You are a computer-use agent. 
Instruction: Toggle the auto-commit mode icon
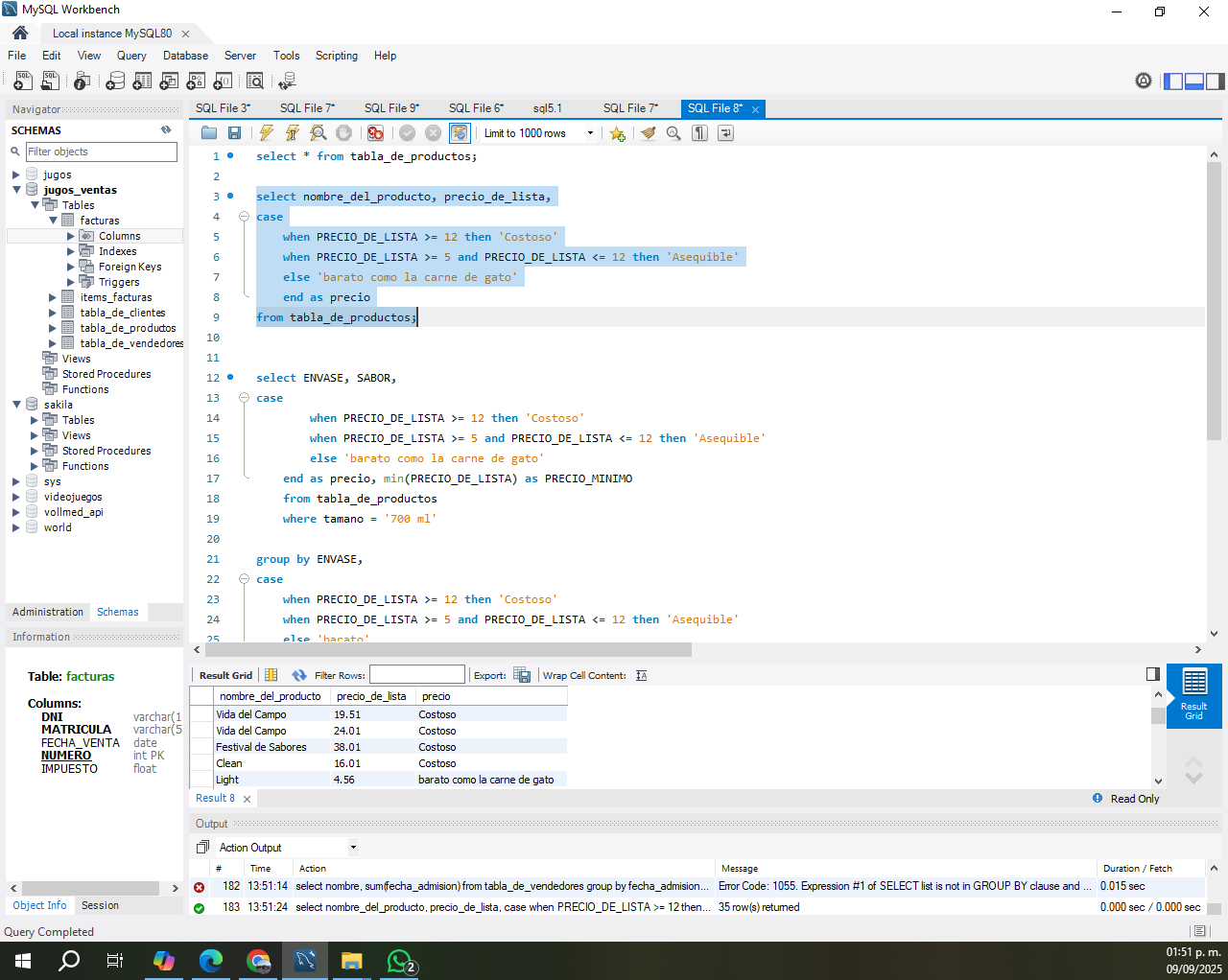tap(460, 133)
